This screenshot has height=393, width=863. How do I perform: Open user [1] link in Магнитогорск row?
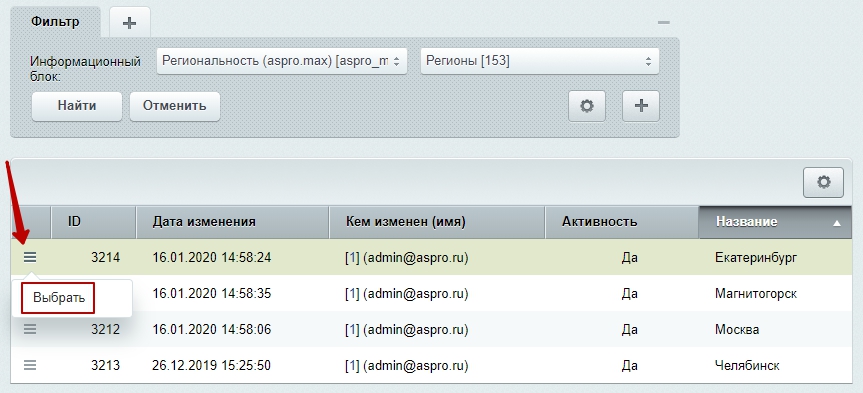click(x=352, y=294)
